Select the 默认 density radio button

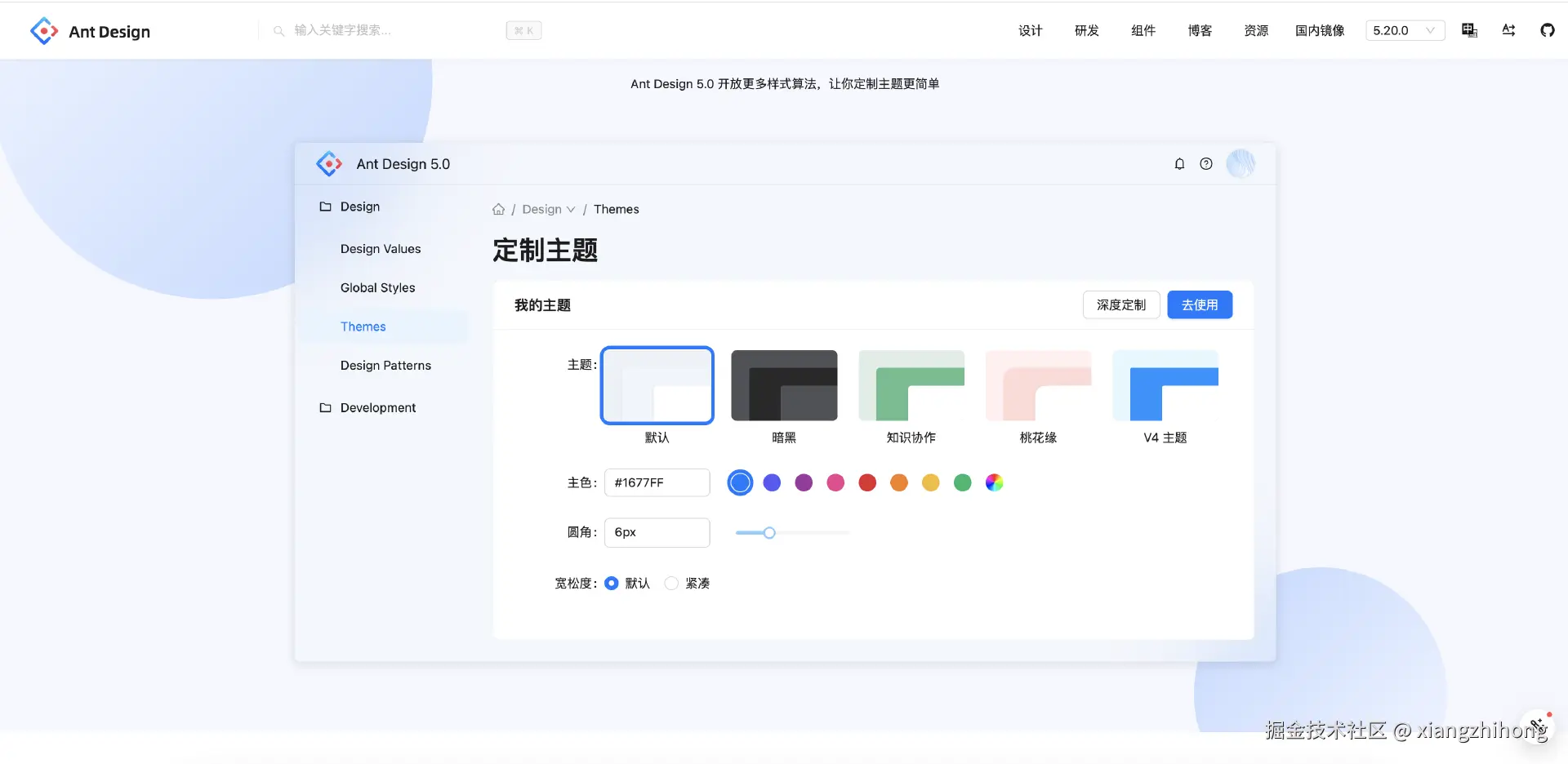point(611,583)
